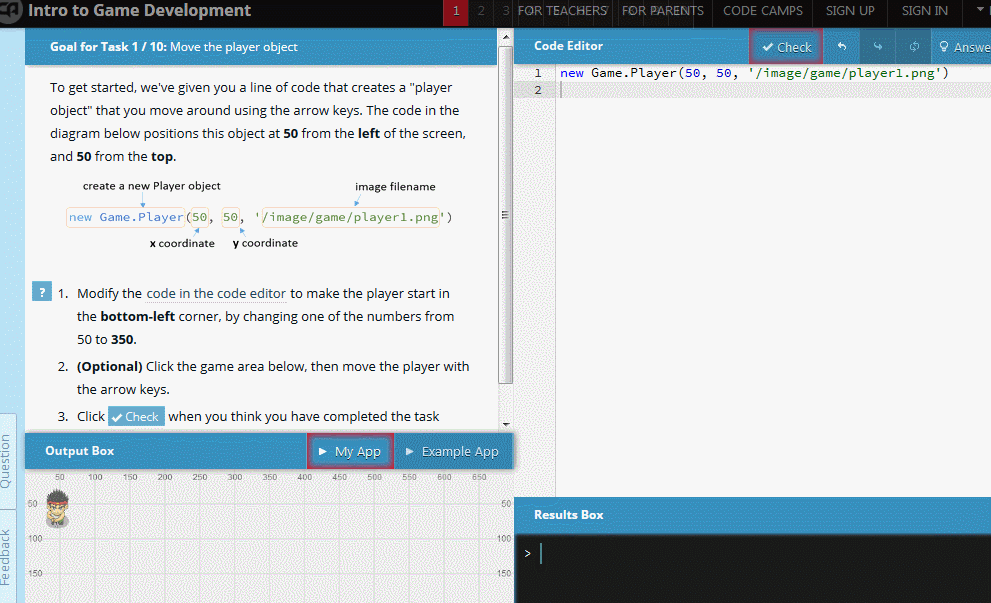The height and width of the screenshot is (603, 991).
Task: Redo with the redo arrow icon
Action: [877, 46]
